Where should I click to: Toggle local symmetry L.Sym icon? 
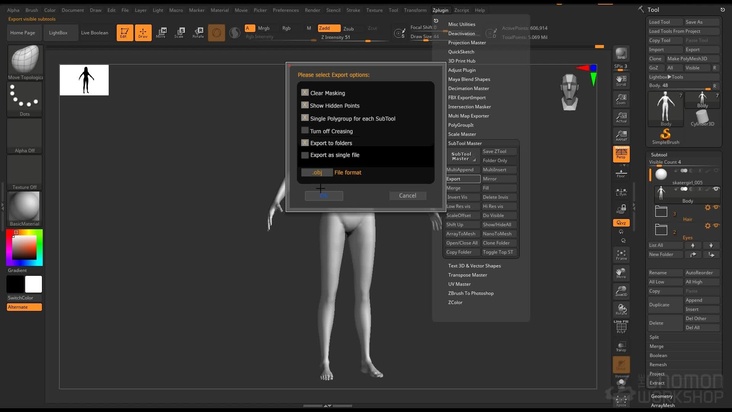coord(621,191)
